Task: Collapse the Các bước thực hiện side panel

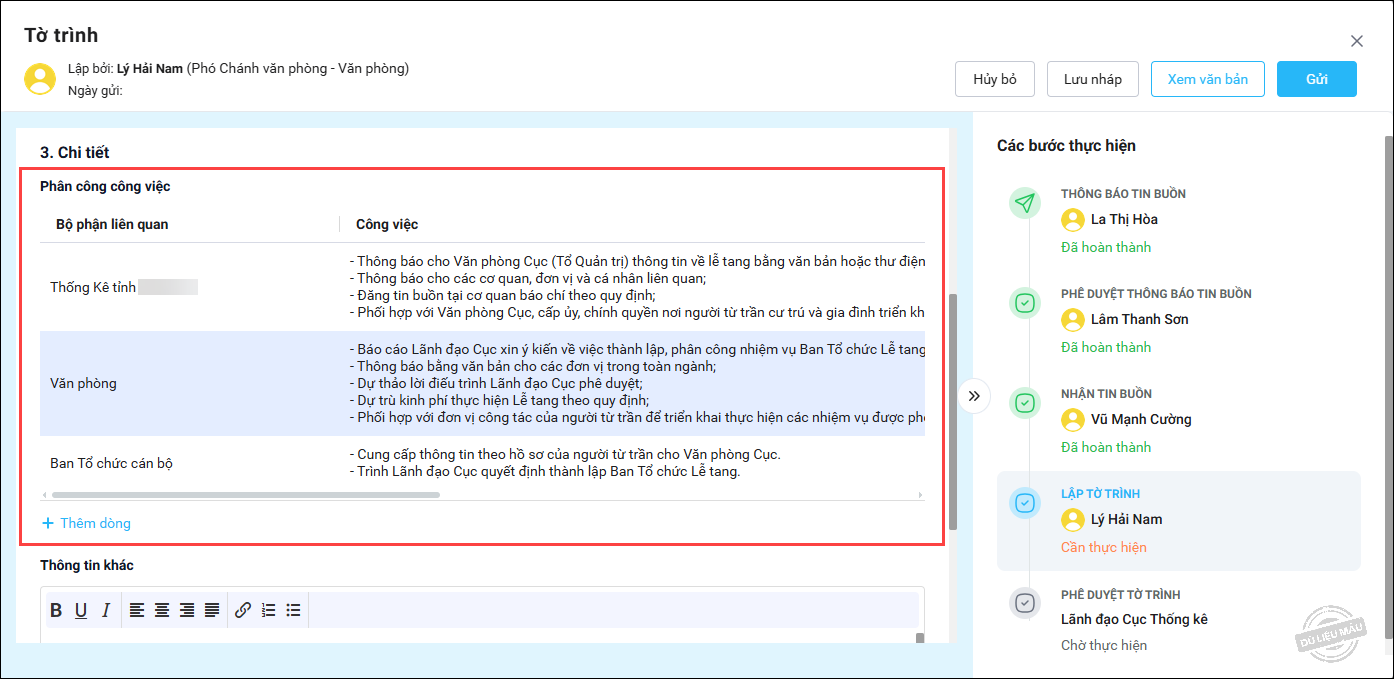Action: click(974, 397)
